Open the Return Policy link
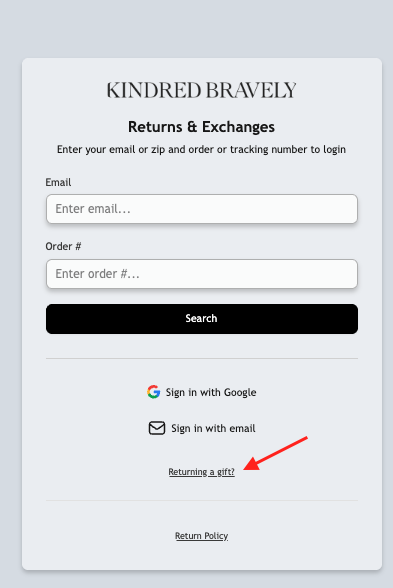393x588 pixels. pyautogui.click(x=201, y=536)
